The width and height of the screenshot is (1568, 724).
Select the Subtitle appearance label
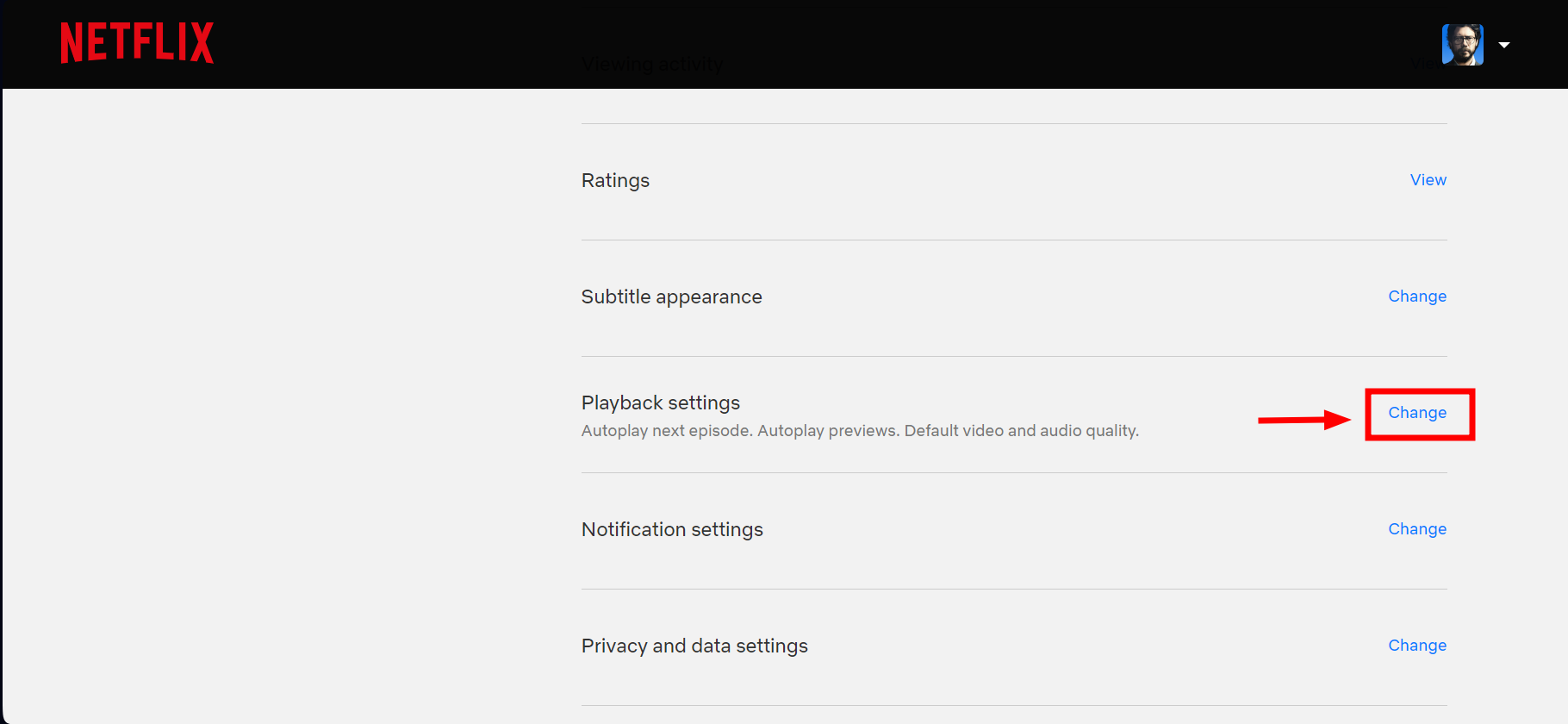tap(671, 297)
